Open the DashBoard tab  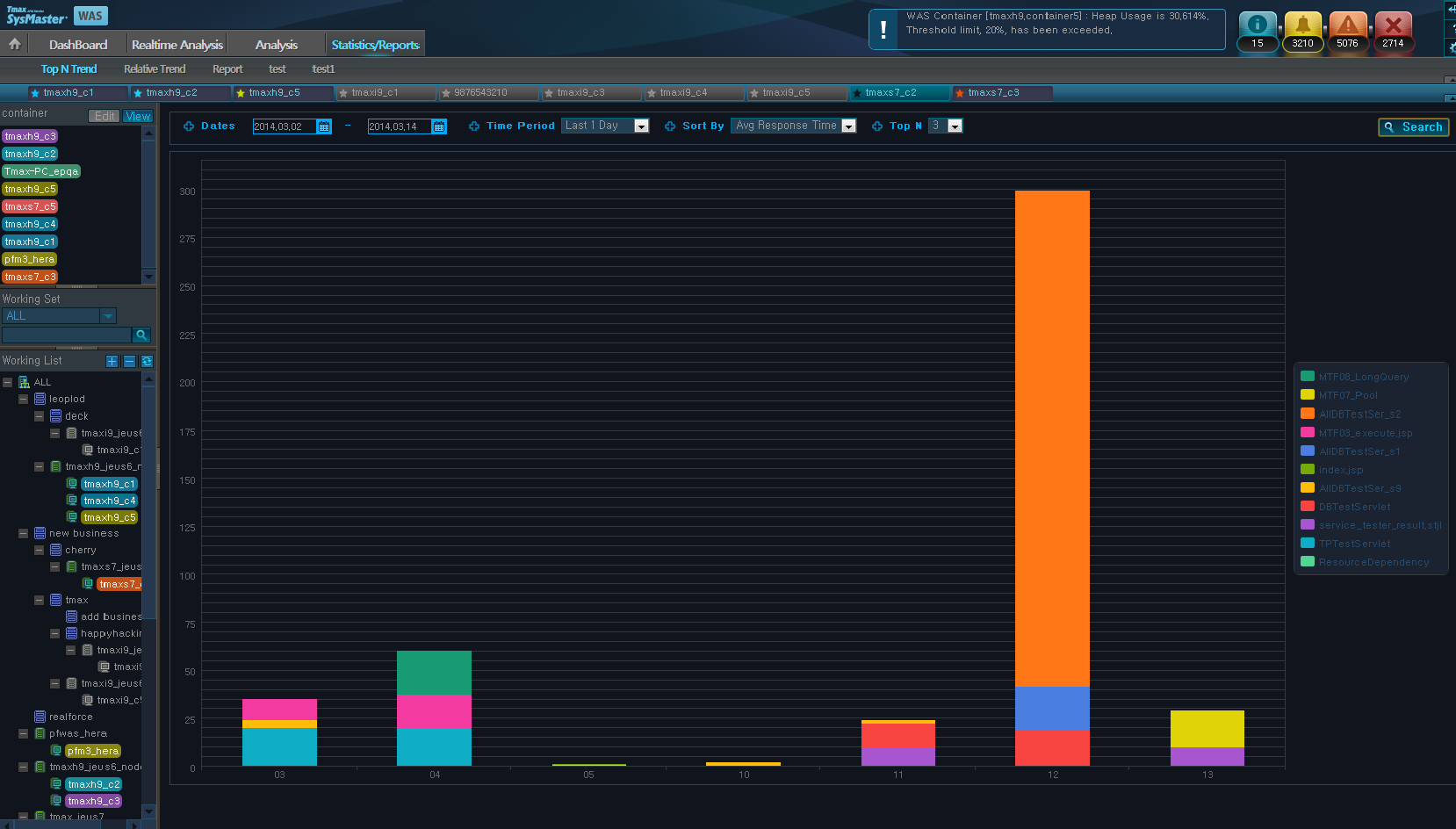pos(78,45)
